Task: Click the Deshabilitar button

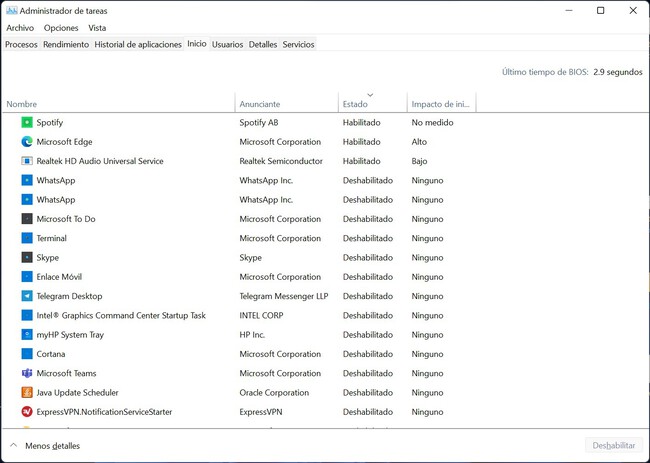Action: point(614,446)
